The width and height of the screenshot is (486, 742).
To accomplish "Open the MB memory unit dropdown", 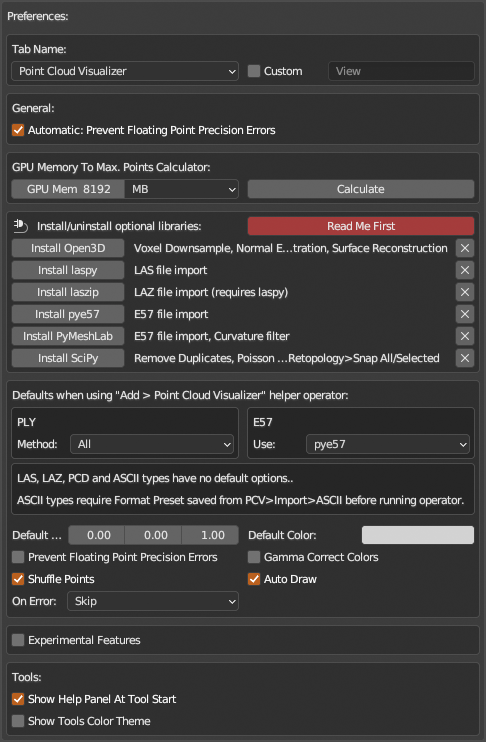I will 181,189.
